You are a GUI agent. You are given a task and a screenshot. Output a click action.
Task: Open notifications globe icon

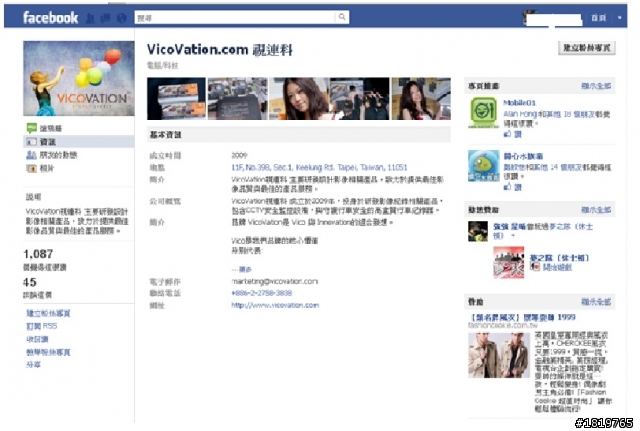[121, 18]
